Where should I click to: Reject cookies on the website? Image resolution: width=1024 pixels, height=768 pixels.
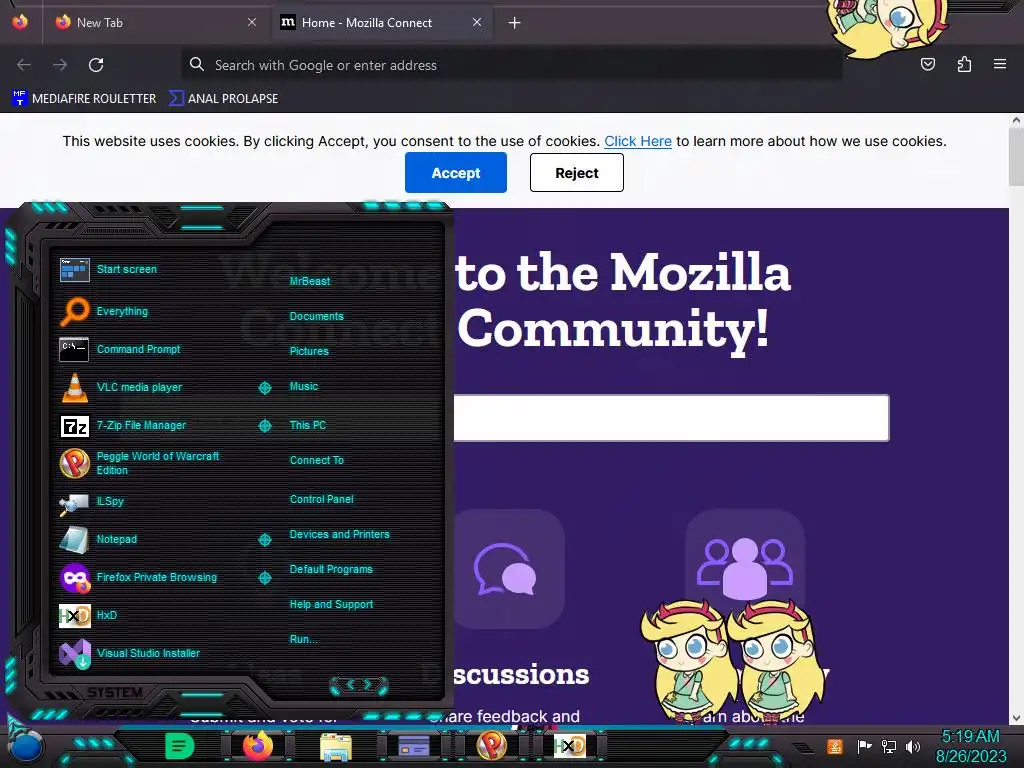click(x=577, y=172)
